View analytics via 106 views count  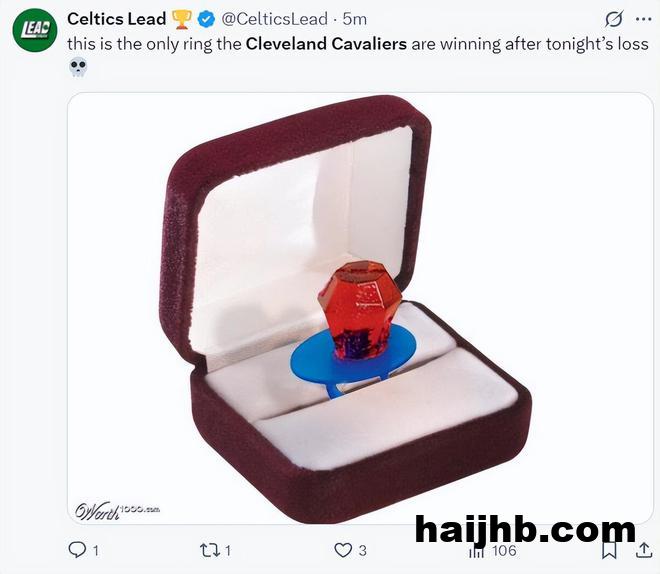tap(504, 550)
